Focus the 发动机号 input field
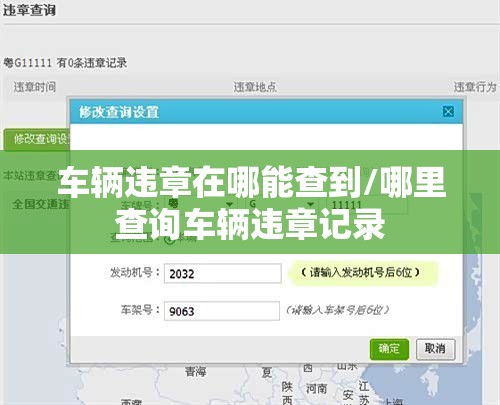This screenshot has height=405, width=500. coord(223,273)
